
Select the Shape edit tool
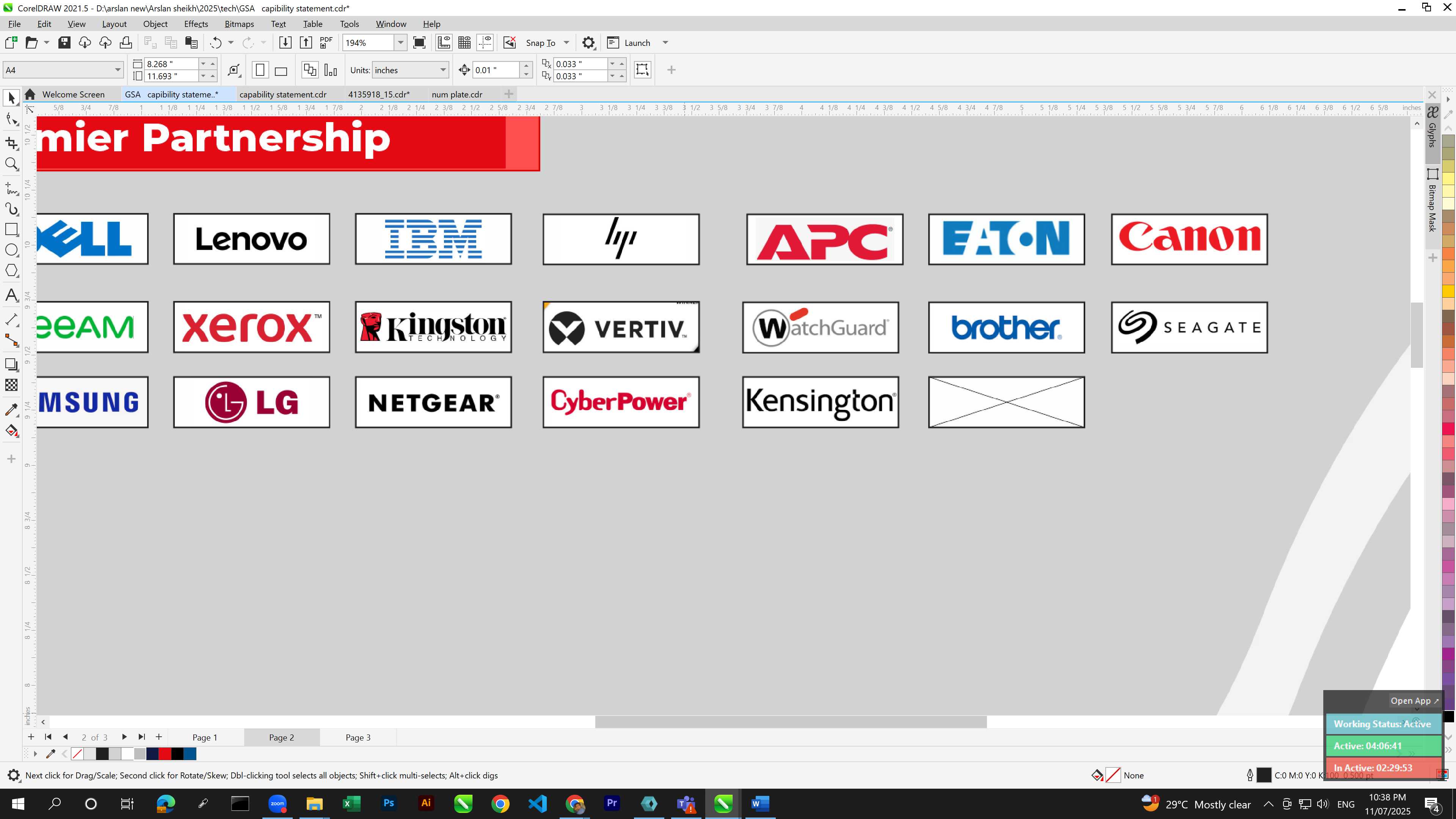[x=11, y=119]
